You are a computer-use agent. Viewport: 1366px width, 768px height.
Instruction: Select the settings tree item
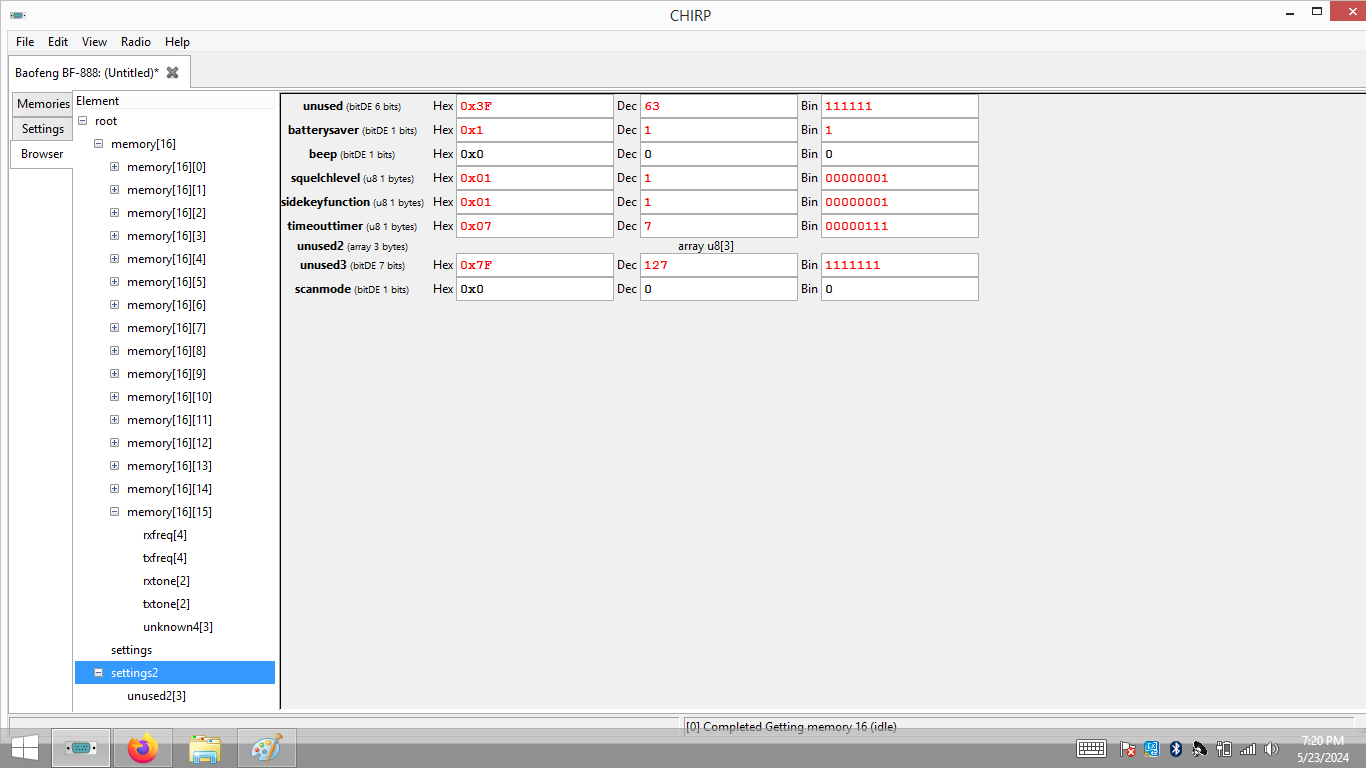tap(131, 650)
